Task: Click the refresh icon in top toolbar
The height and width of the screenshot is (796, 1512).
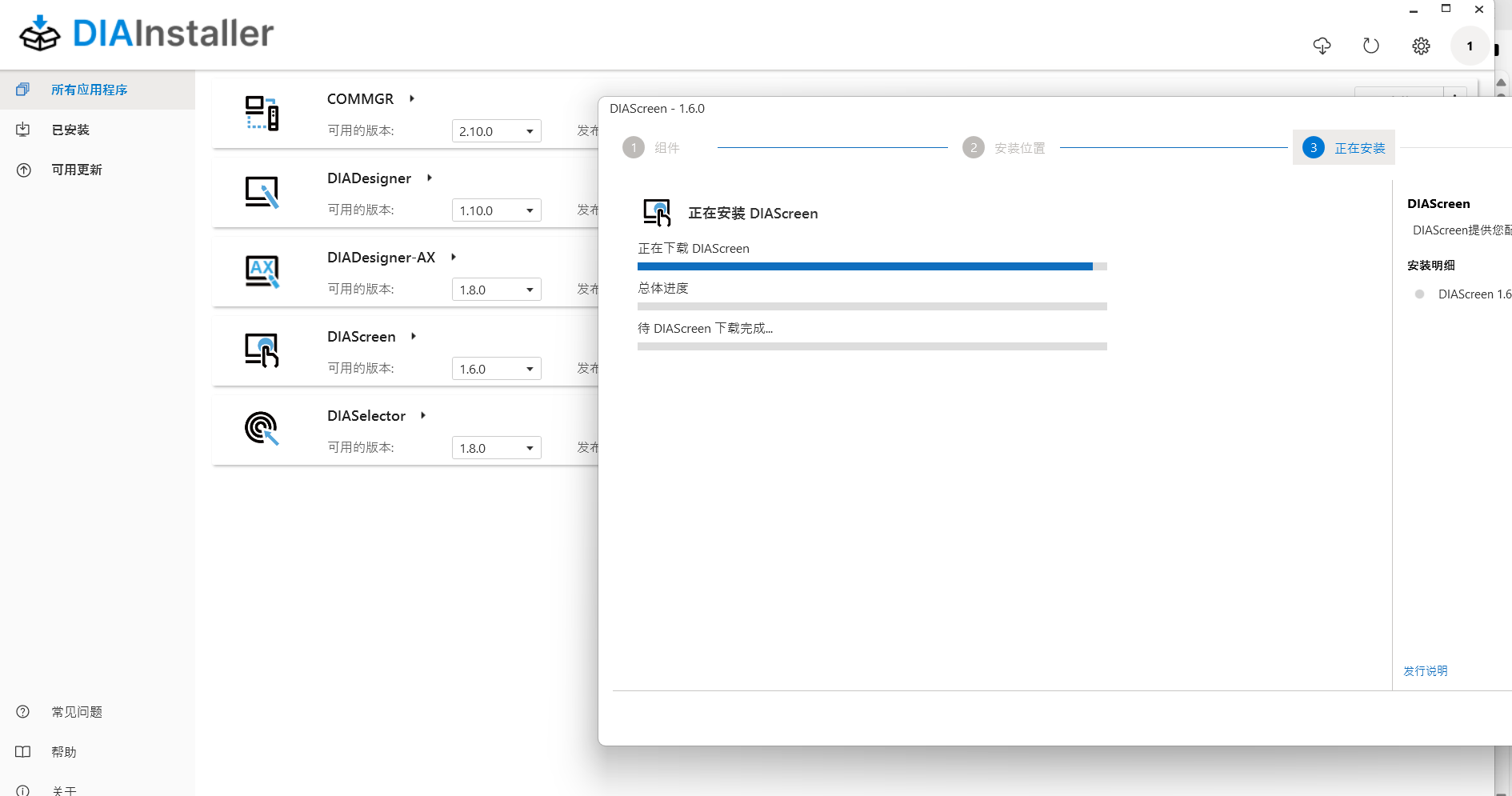Action: click(x=1371, y=46)
